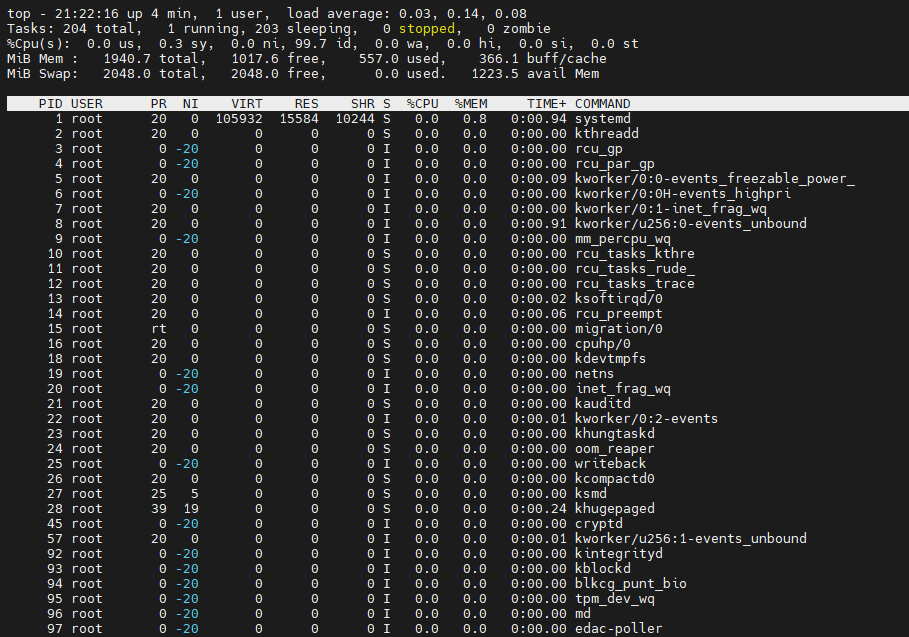Image resolution: width=909 pixels, height=637 pixels.
Task: Click edac-poller process name
Action: tap(619, 629)
